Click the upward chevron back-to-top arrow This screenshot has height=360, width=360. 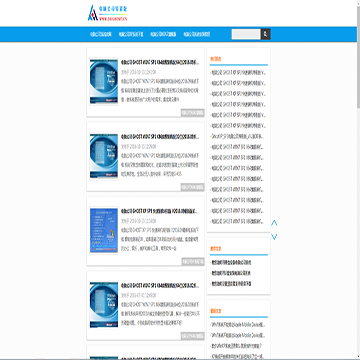point(274,223)
